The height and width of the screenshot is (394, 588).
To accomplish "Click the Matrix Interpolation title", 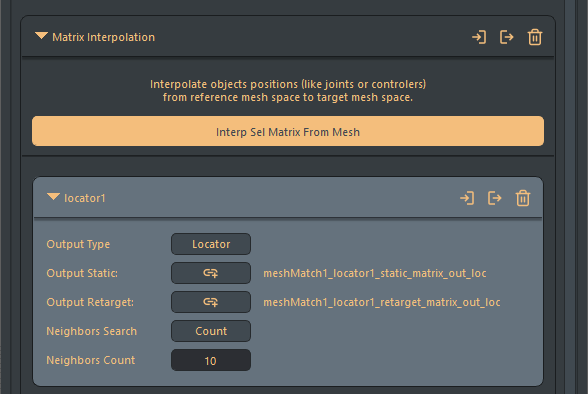I will coord(104,37).
